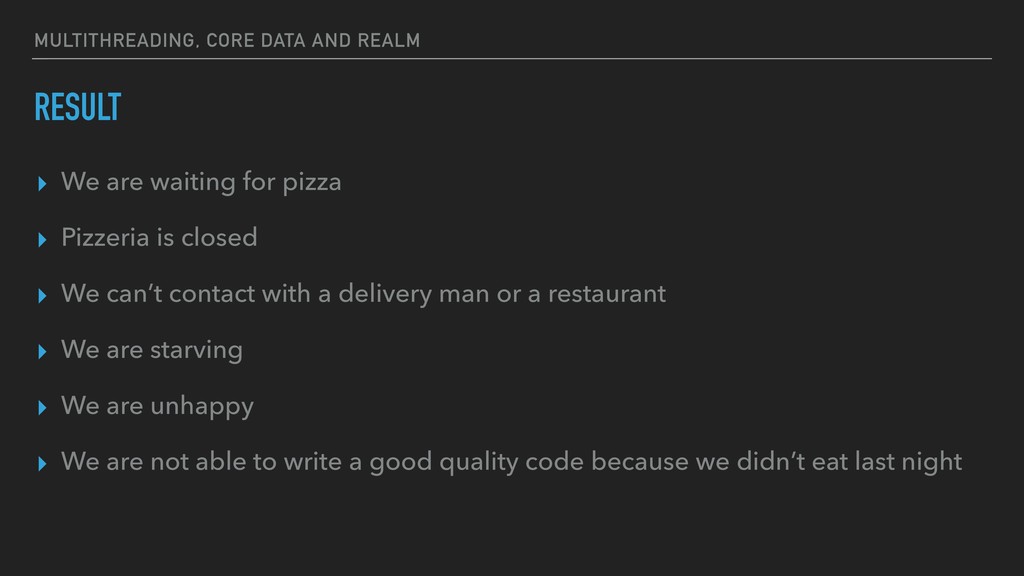
Task: Click the line about contacting a delivery man
Action: coord(364,295)
